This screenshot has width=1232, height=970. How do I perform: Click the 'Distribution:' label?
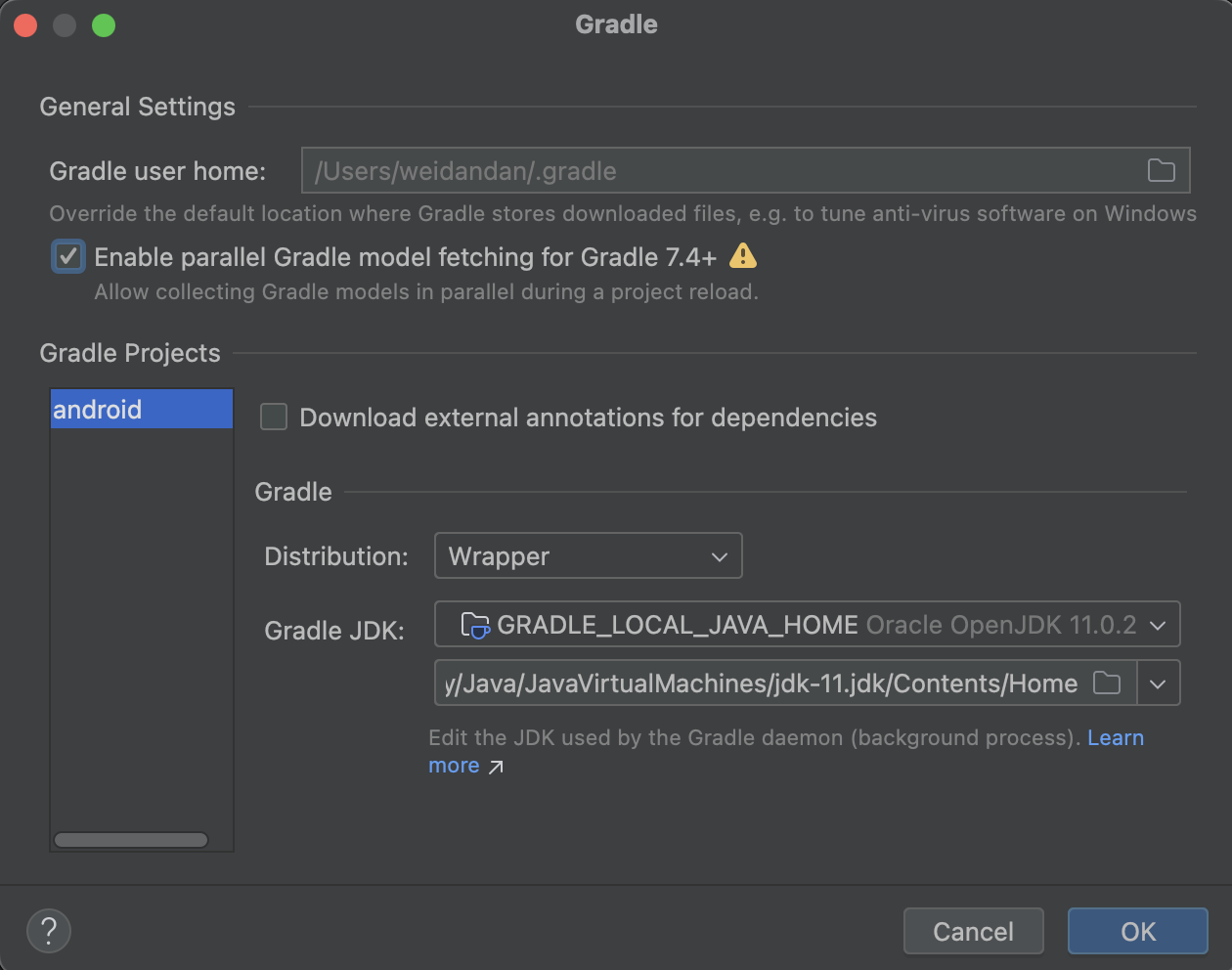click(336, 556)
